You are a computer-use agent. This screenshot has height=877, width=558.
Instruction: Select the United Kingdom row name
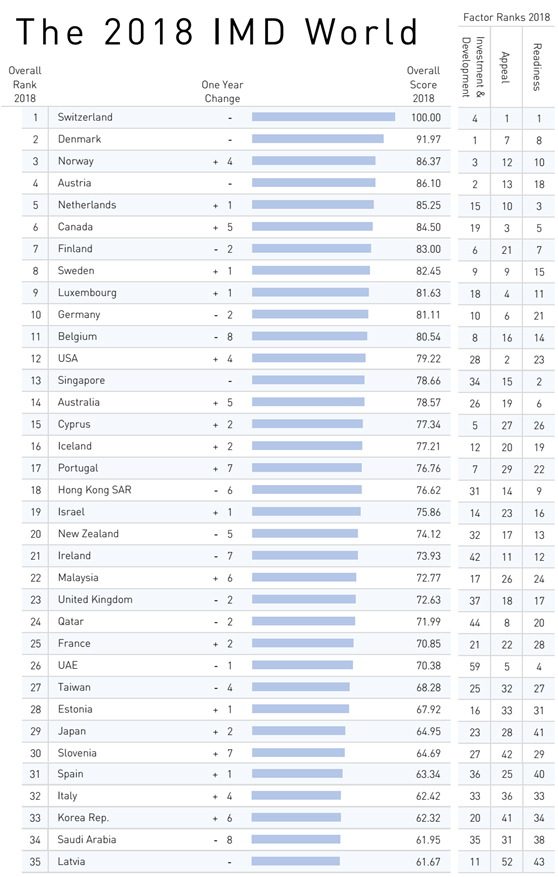coord(95,600)
